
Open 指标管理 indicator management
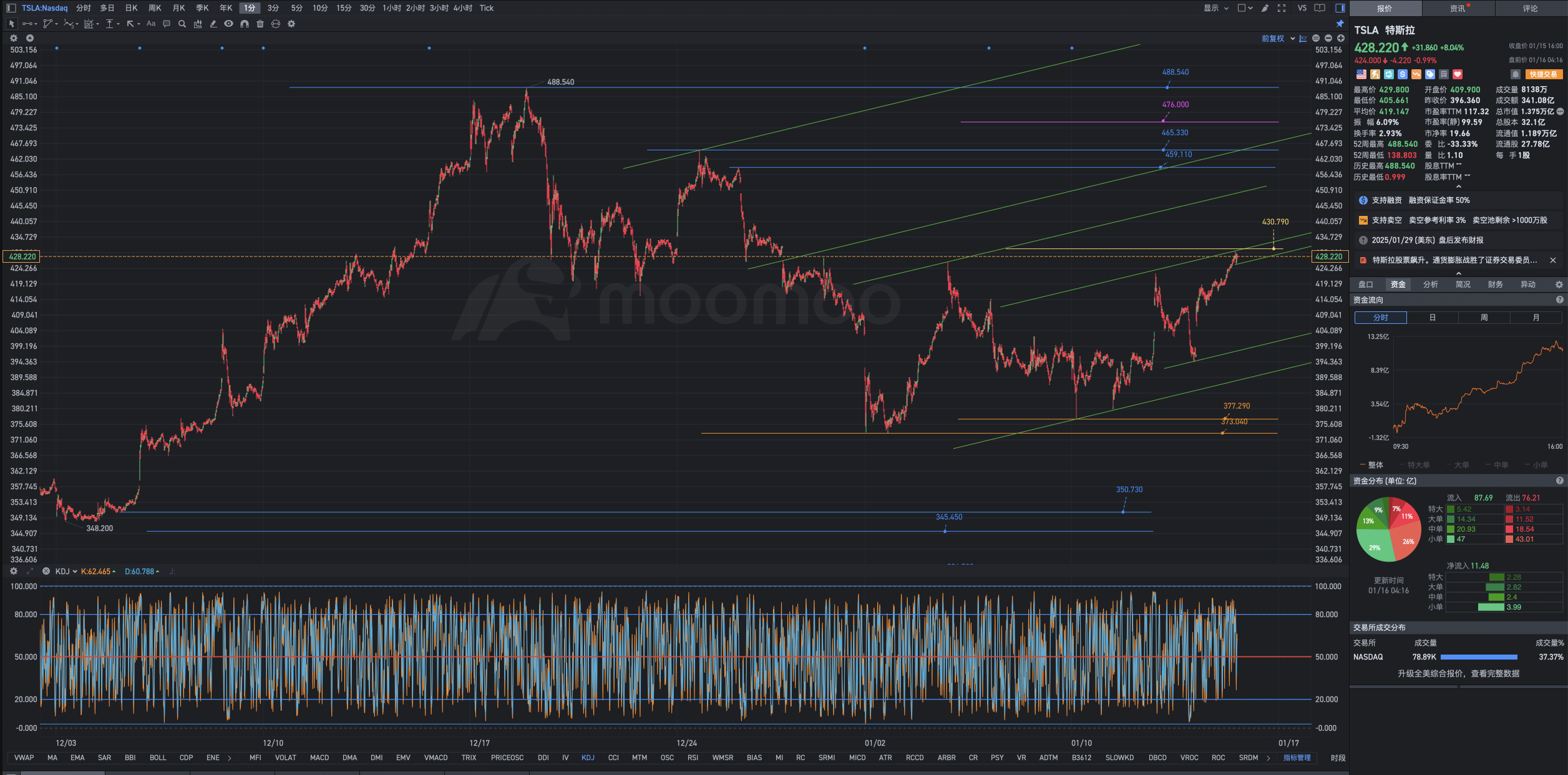point(1297,758)
